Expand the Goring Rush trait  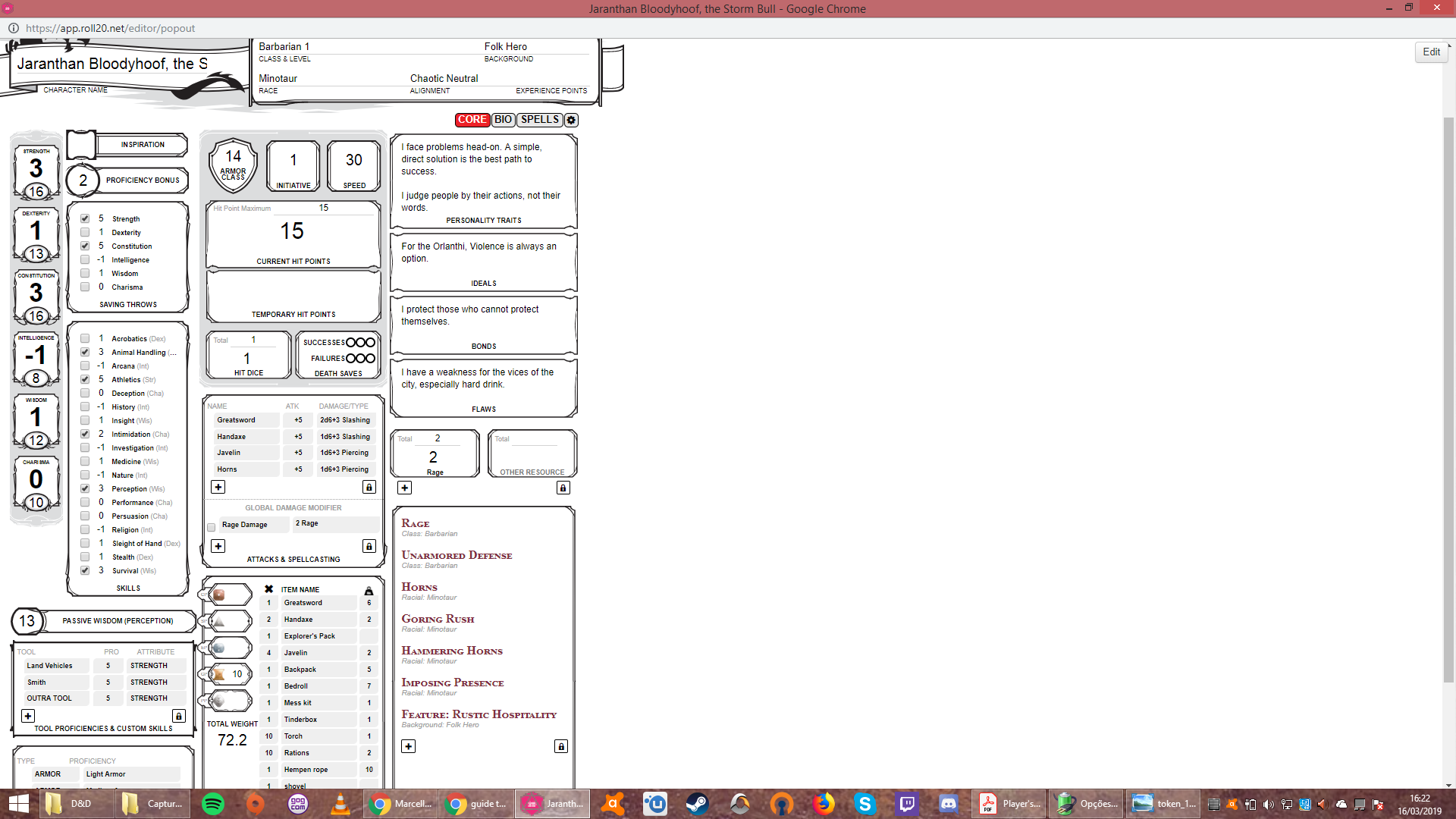tap(438, 619)
